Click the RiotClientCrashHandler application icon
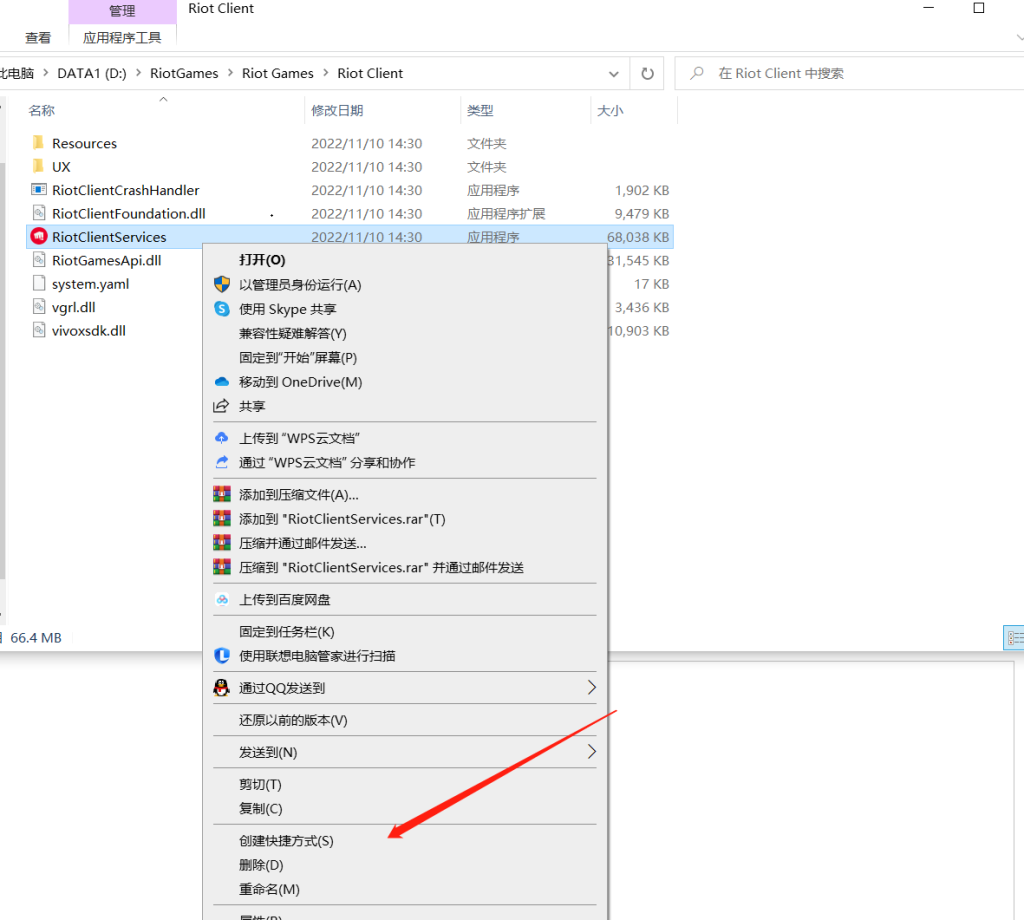The height and width of the screenshot is (920, 1024). [x=39, y=189]
